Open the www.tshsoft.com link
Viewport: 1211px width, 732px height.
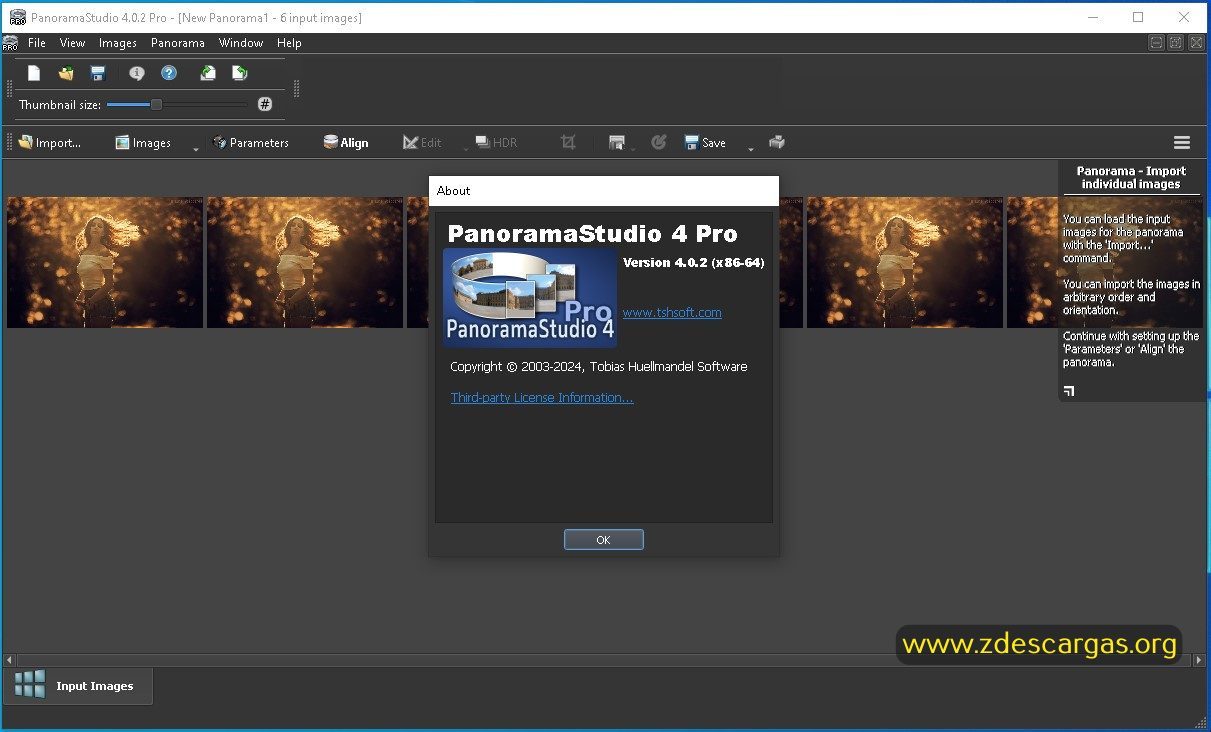[x=672, y=313]
